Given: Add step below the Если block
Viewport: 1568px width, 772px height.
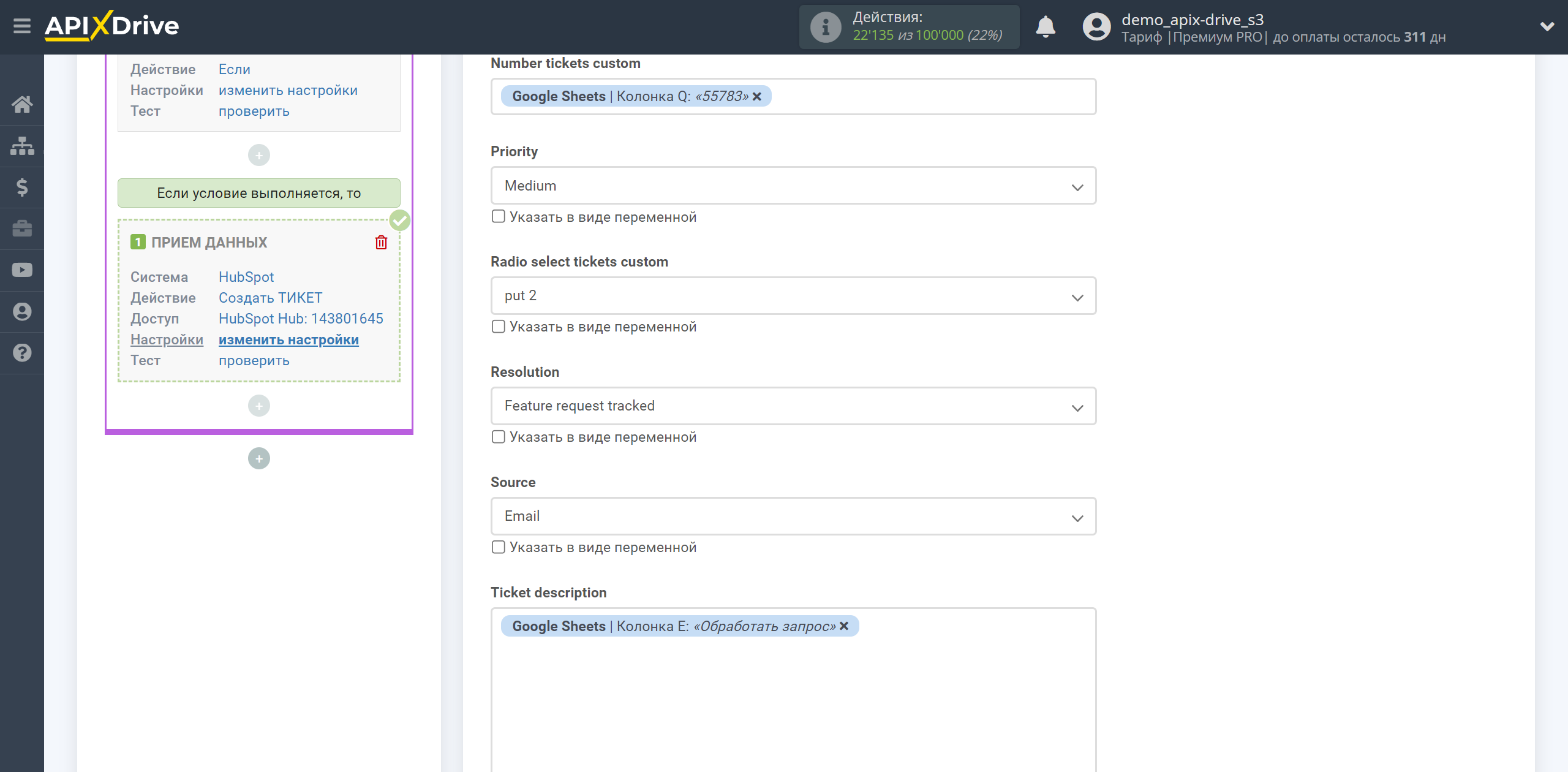Looking at the screenshot, I should coord(259,155).
